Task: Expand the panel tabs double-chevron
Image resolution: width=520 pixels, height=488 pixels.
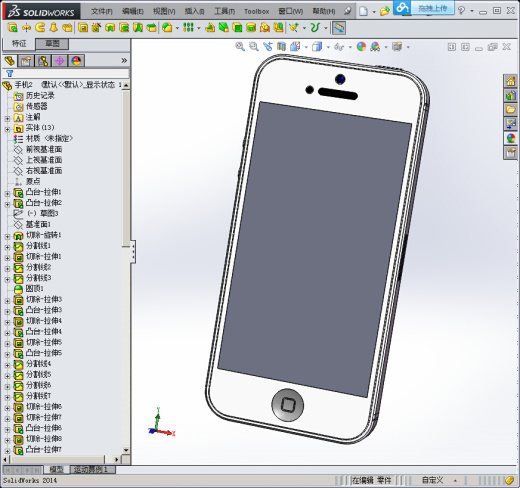Action: click(124, 60)
